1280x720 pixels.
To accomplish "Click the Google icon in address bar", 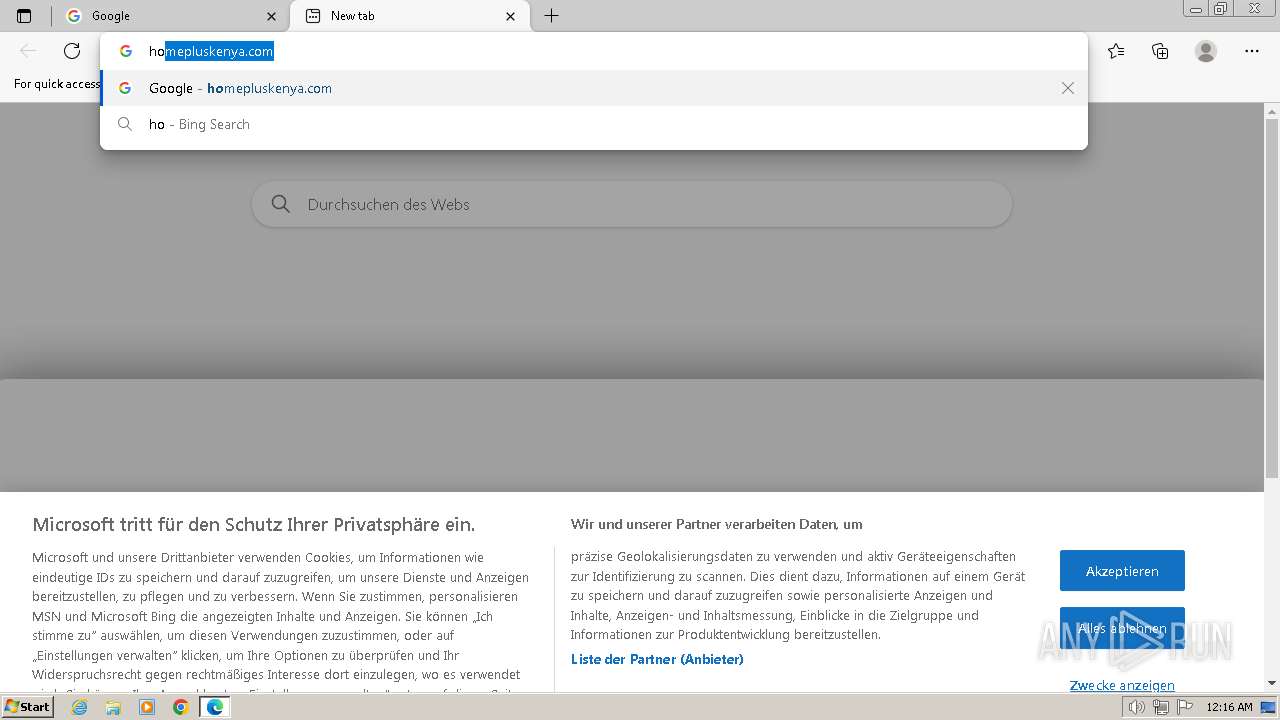I will click(x=126, y=51).
